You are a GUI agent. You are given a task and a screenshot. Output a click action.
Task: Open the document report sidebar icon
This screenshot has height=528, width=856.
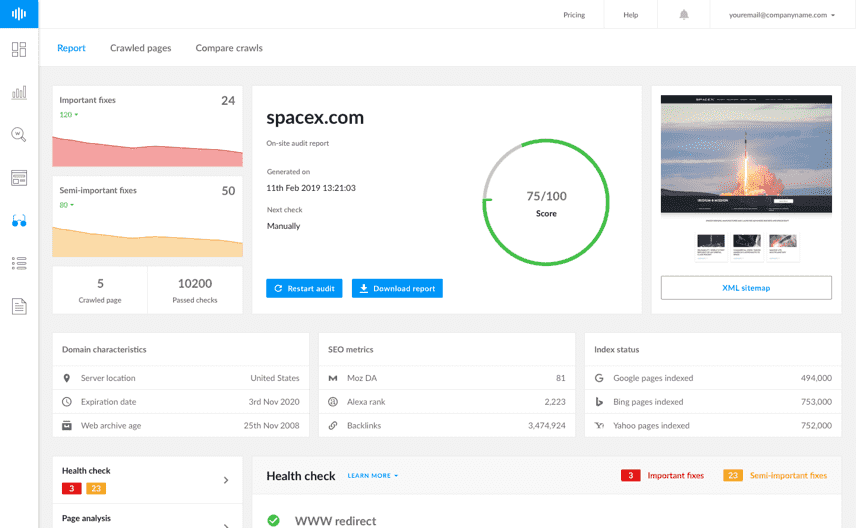19,306
